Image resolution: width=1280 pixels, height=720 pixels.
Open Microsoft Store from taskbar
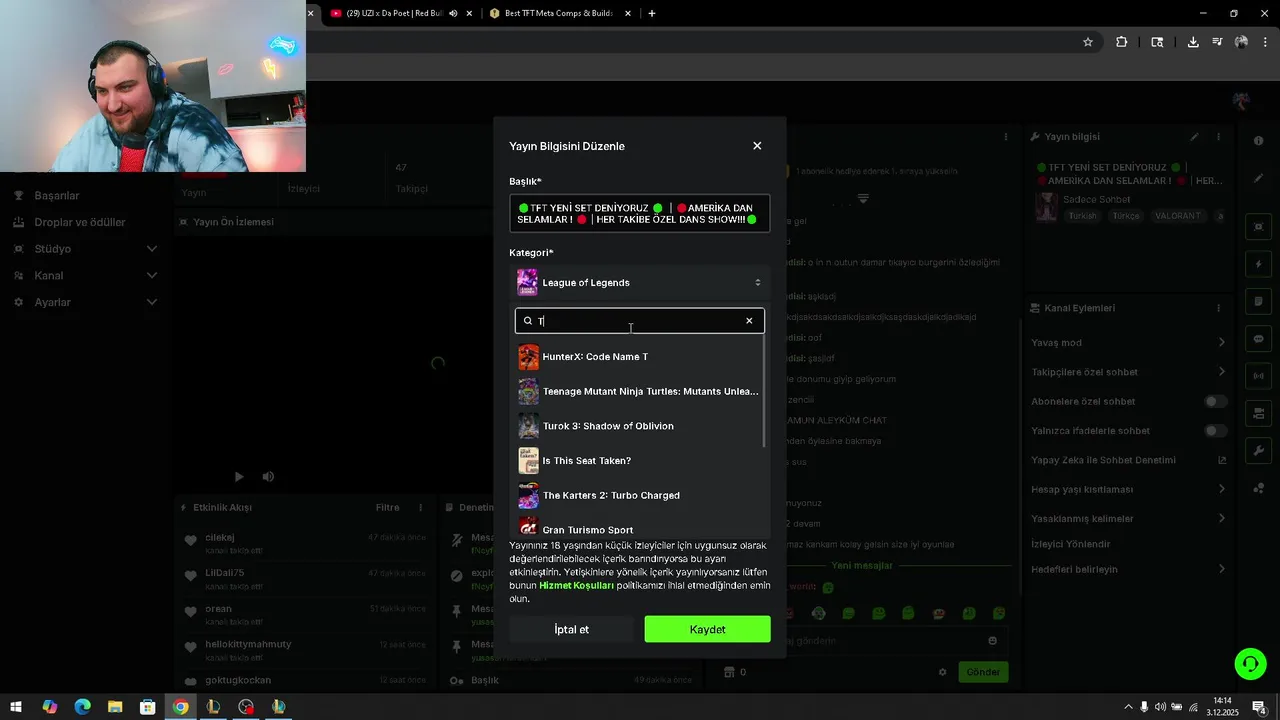click(x=147, y=707)
